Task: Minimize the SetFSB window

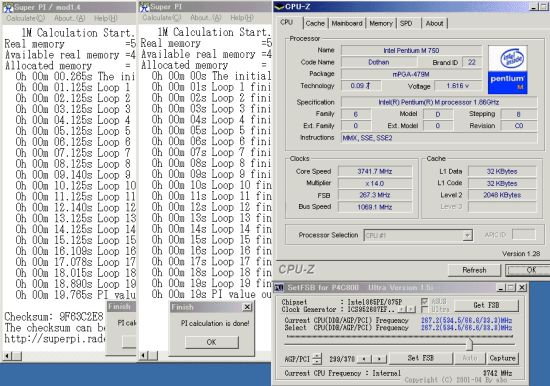Action: coord(501,288)
